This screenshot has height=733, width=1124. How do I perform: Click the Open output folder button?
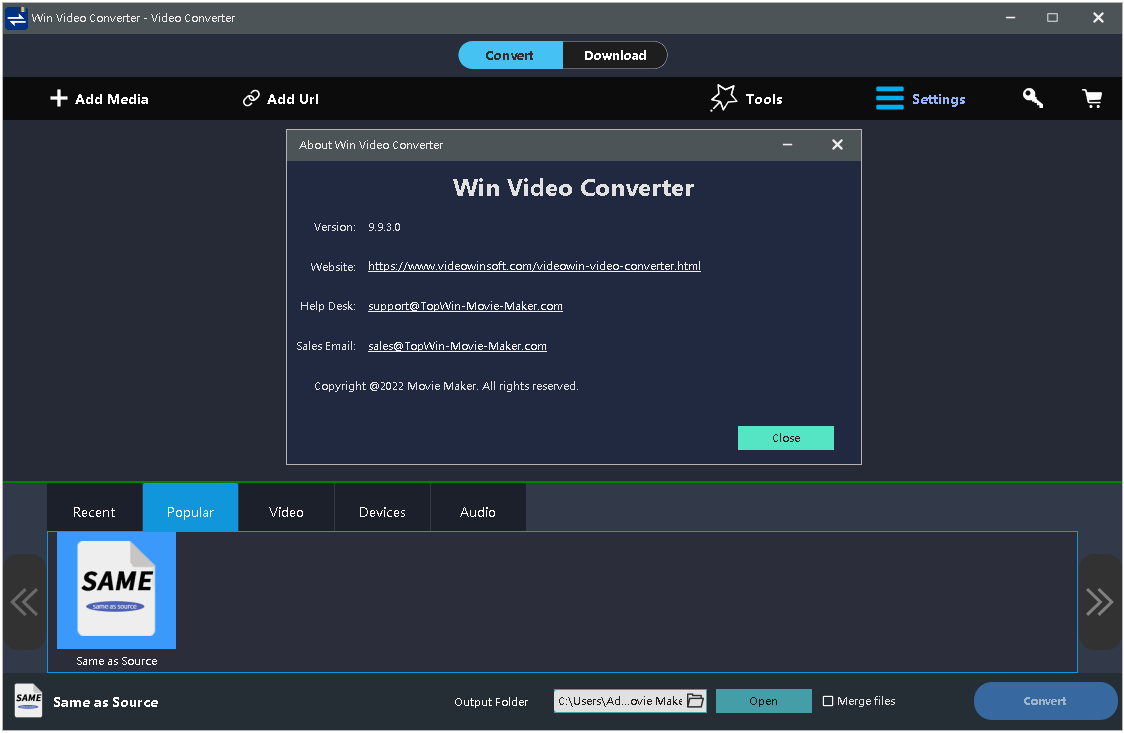[x=763, y=701]
